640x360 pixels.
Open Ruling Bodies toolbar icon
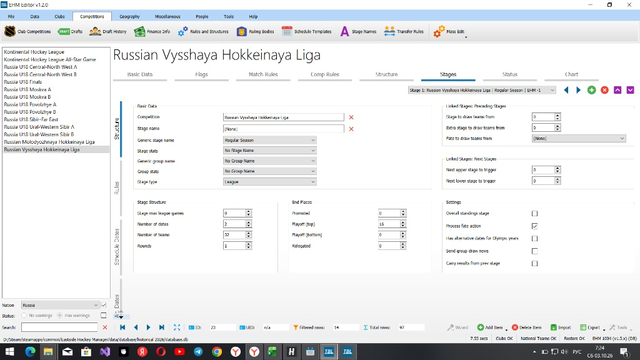pyautogui.click(x=242, y=31)
